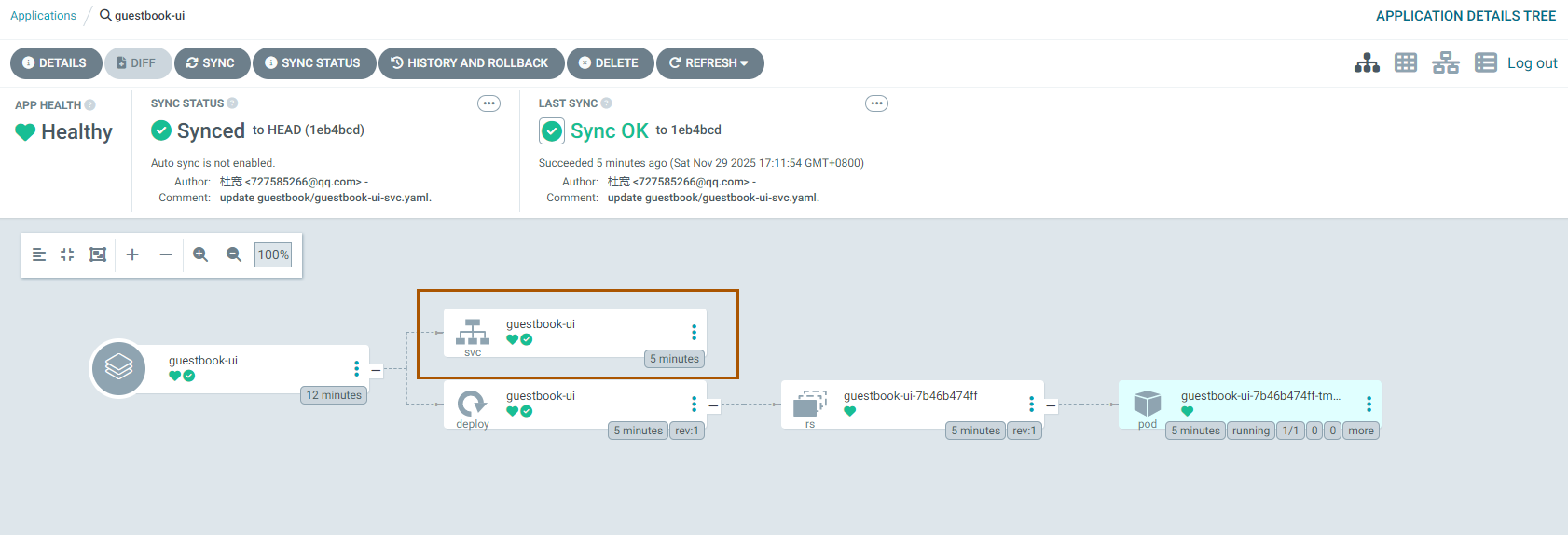Click the Synced status text

click(x=211, y=131)
